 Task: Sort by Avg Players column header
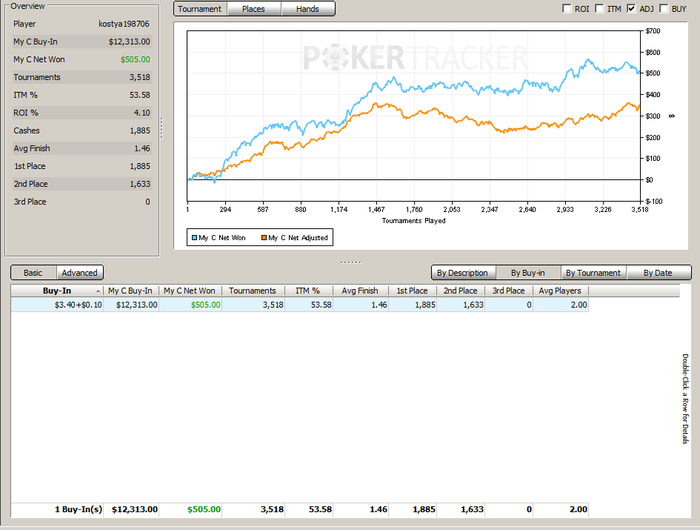click(x=560, y=291)
